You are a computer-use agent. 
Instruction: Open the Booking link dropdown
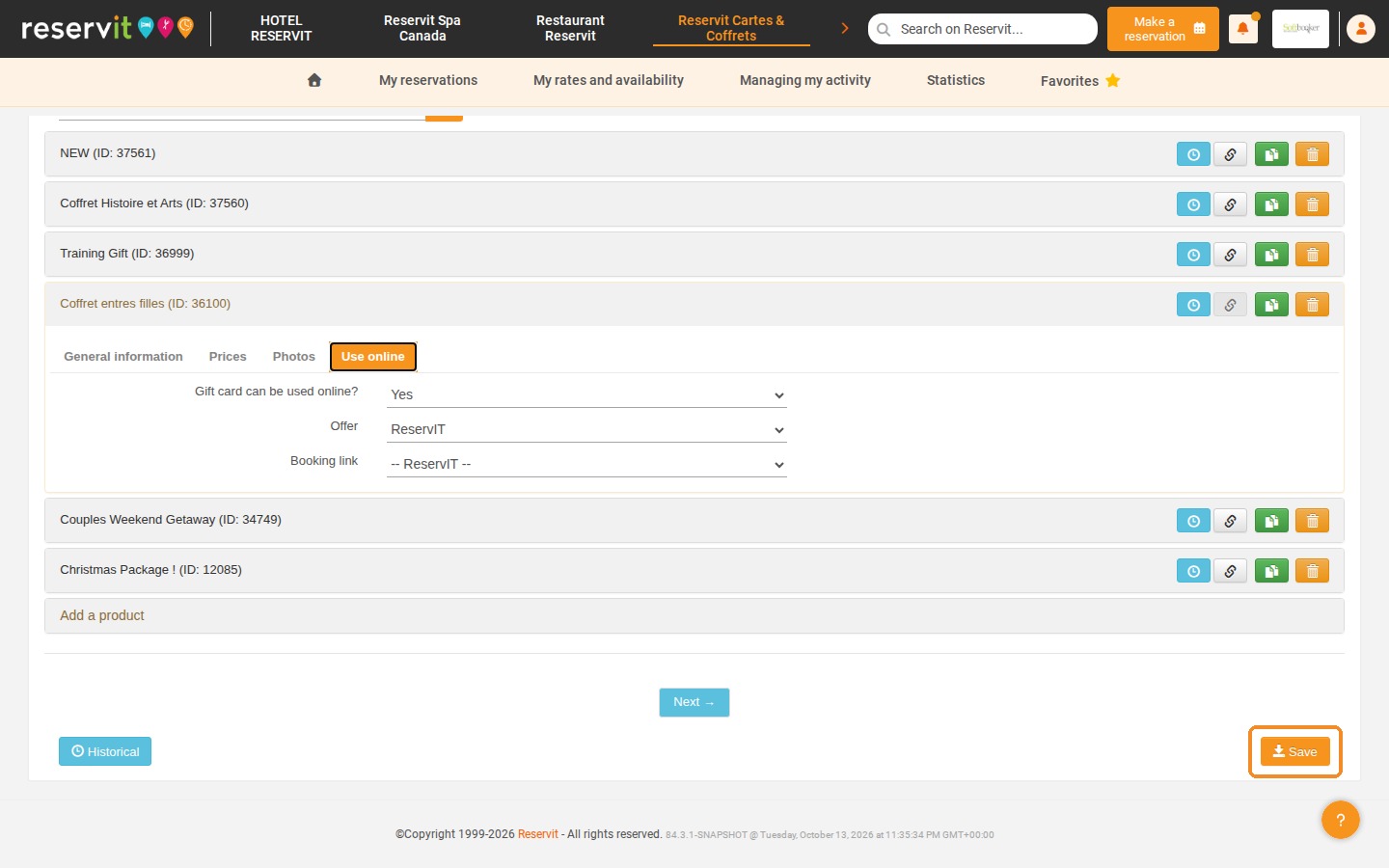click(586, 464)
